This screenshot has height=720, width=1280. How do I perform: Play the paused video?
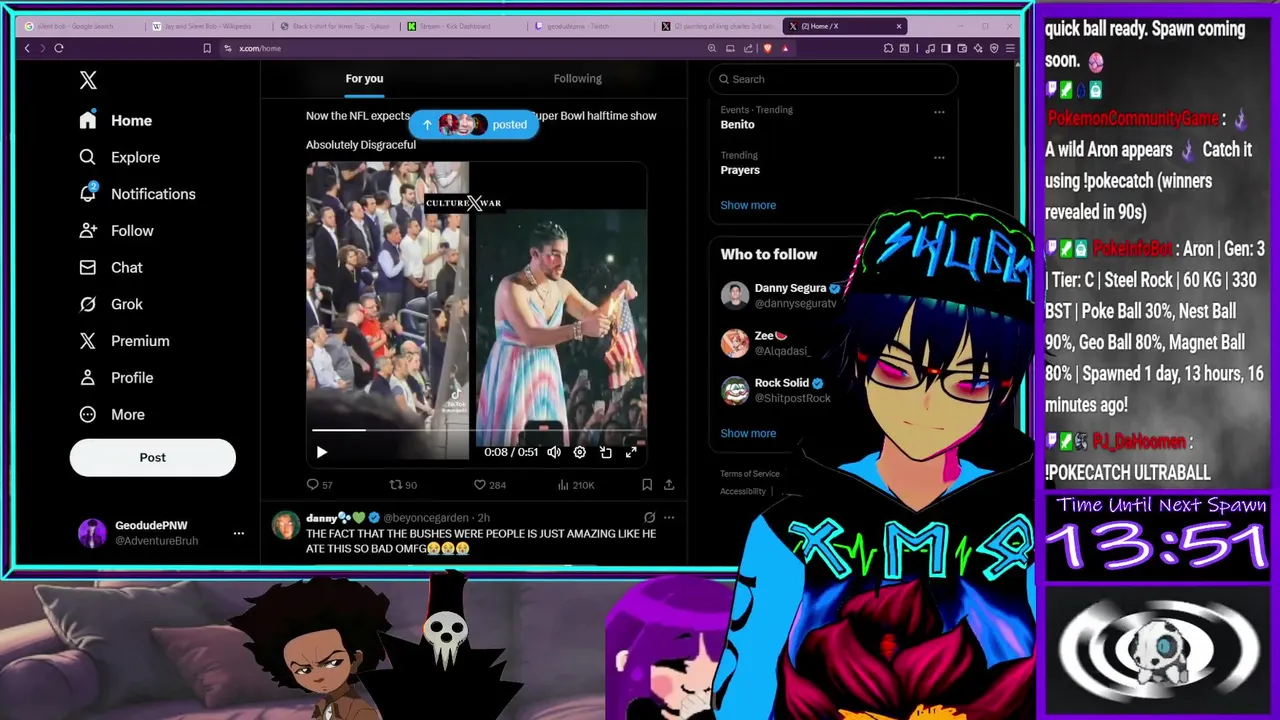click(321, 452)
